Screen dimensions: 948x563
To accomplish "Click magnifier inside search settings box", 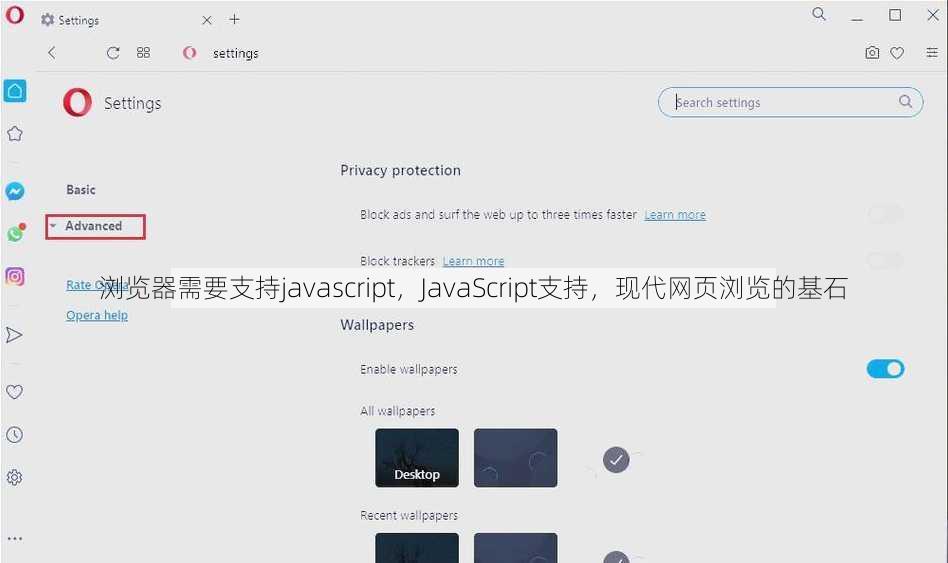I will [x=905, y=102].
